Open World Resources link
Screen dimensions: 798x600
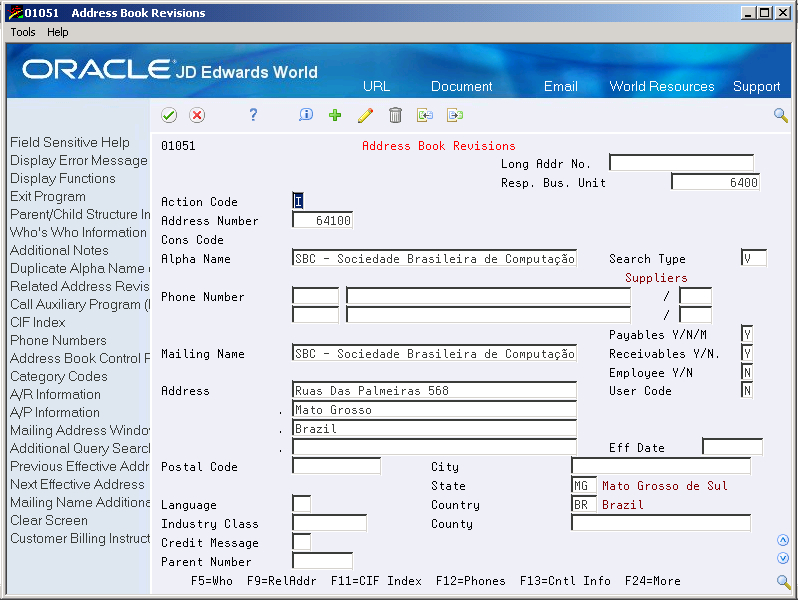coord(662,86)
